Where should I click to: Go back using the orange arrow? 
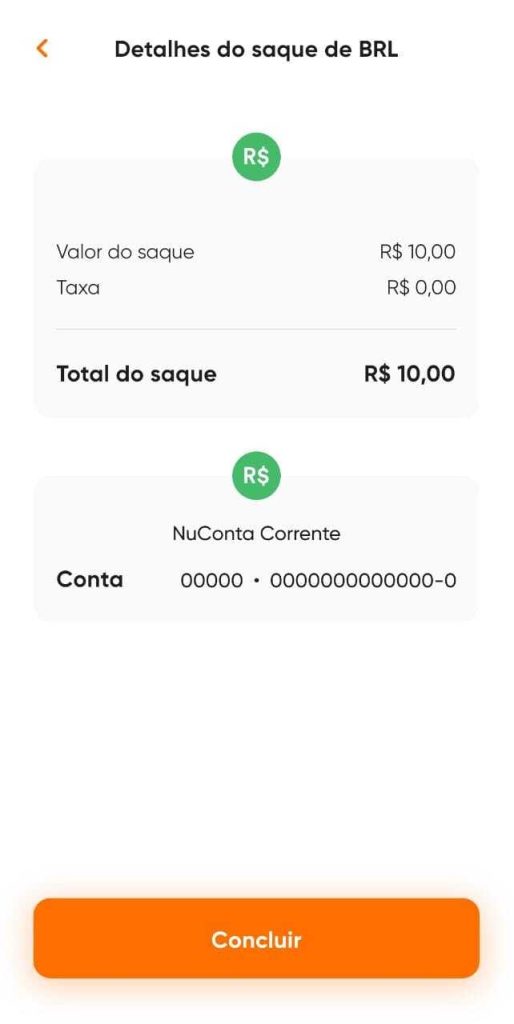coord(42,49)
